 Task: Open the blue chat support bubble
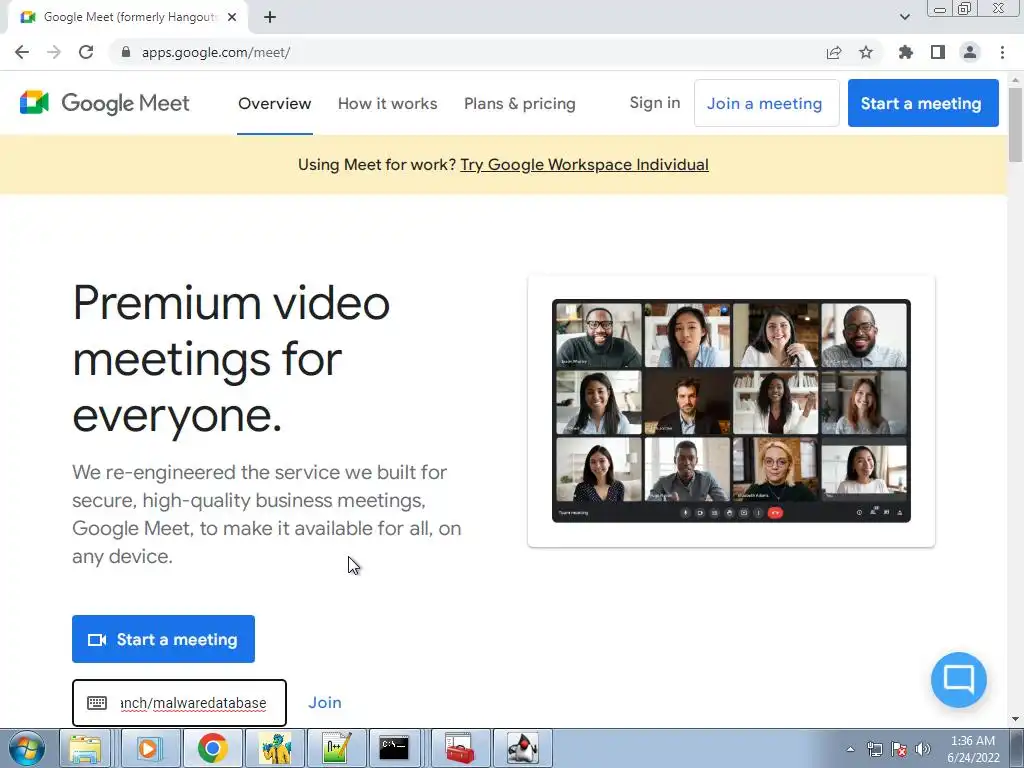(959, 679)
